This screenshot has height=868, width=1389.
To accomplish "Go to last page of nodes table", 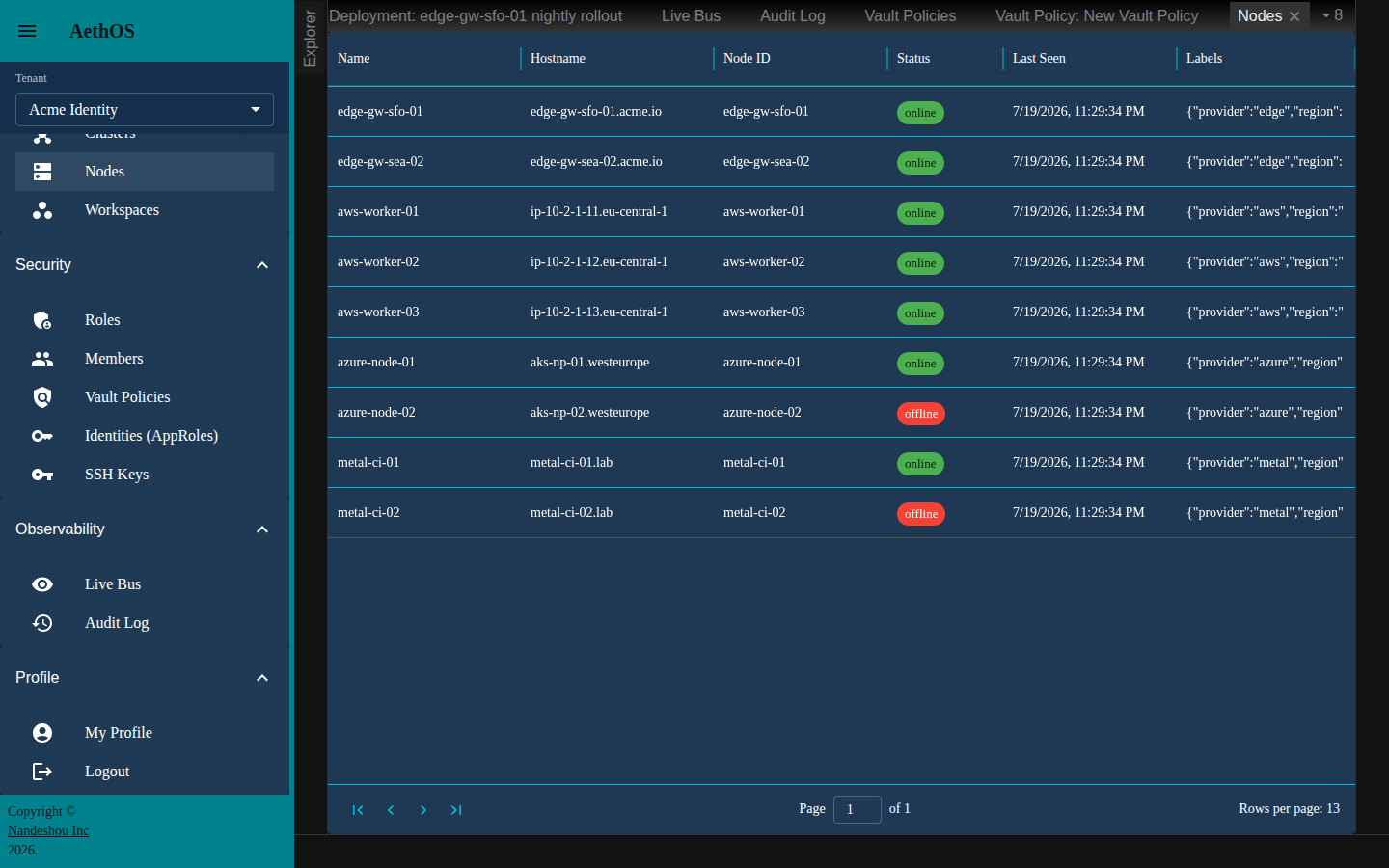I will pos(456,810).
